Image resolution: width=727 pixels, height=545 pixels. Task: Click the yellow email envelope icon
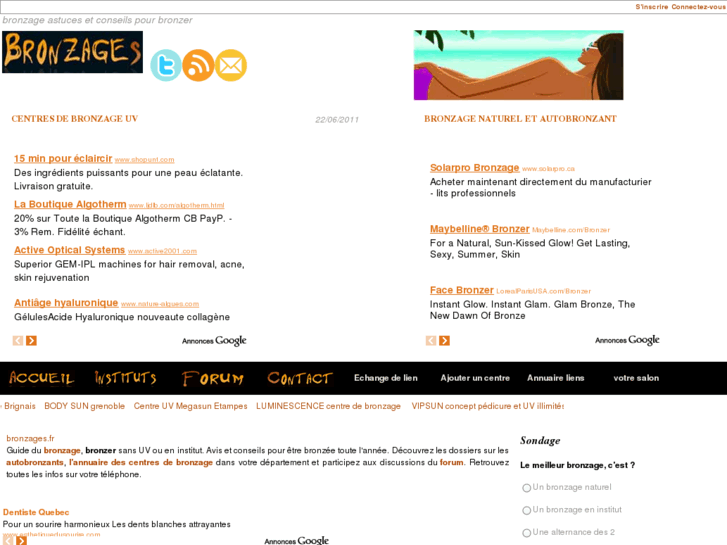pos(231,65)
